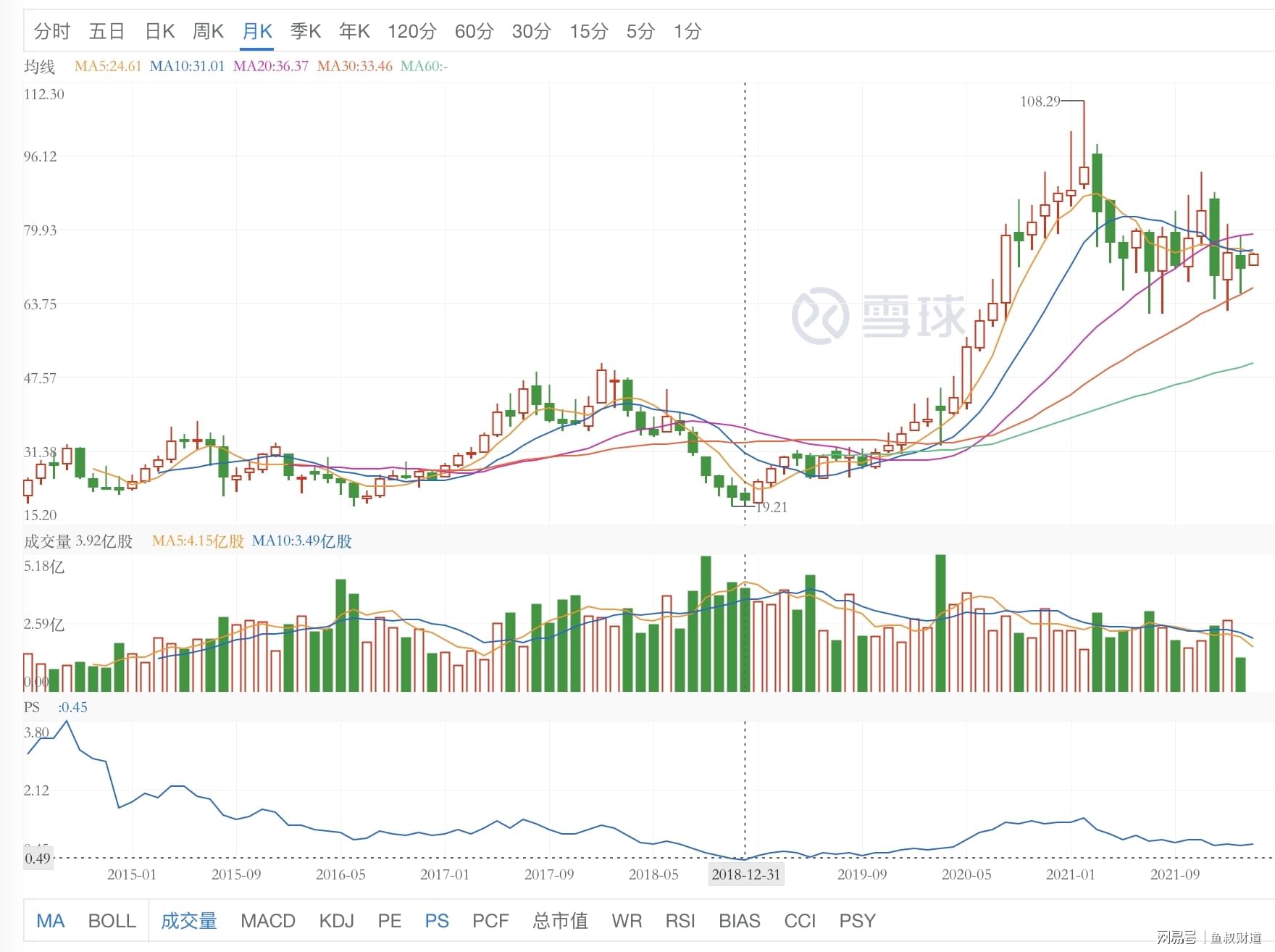Choose the 120分 interval tab
The width and height of the screenshot is (1275, 952).
(411, 31)
